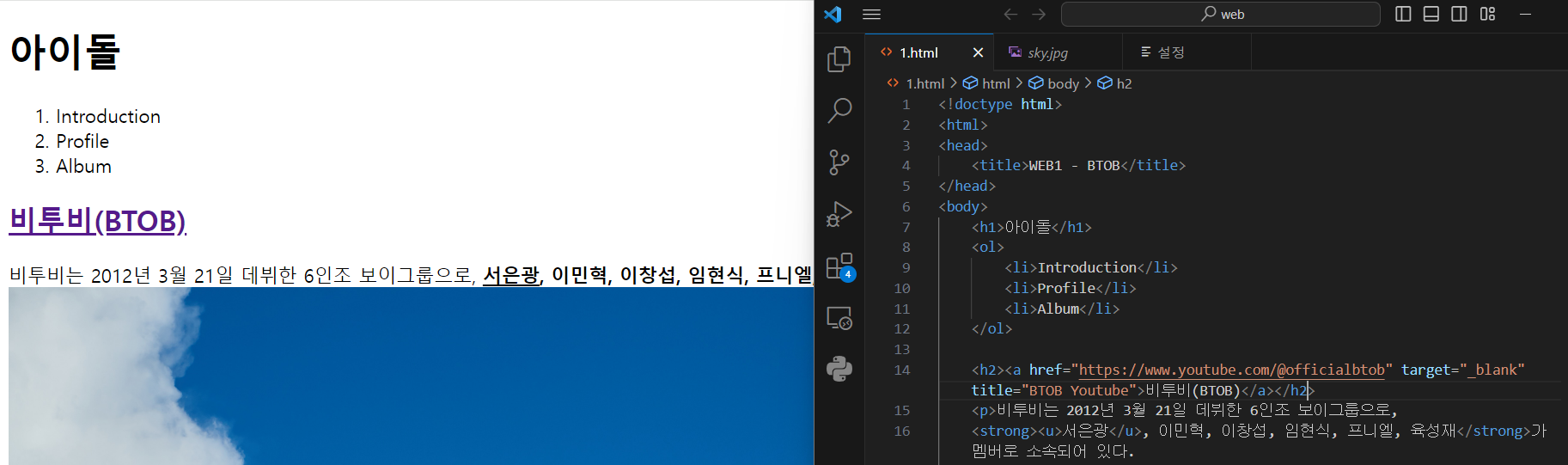Click underlined 서은광 name in paragraph

point(511,275)
